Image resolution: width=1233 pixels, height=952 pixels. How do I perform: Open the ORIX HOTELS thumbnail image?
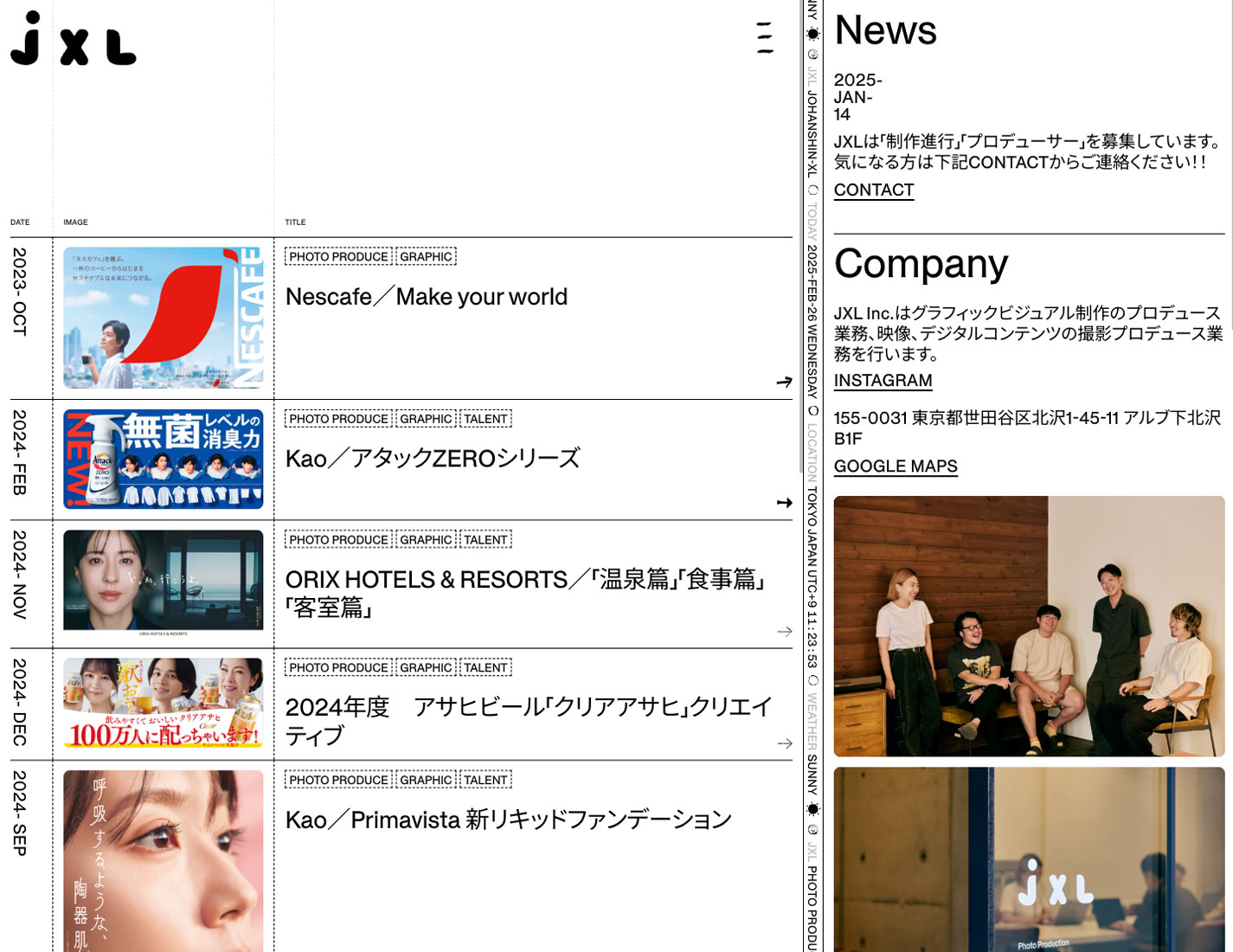pos(164,583)
